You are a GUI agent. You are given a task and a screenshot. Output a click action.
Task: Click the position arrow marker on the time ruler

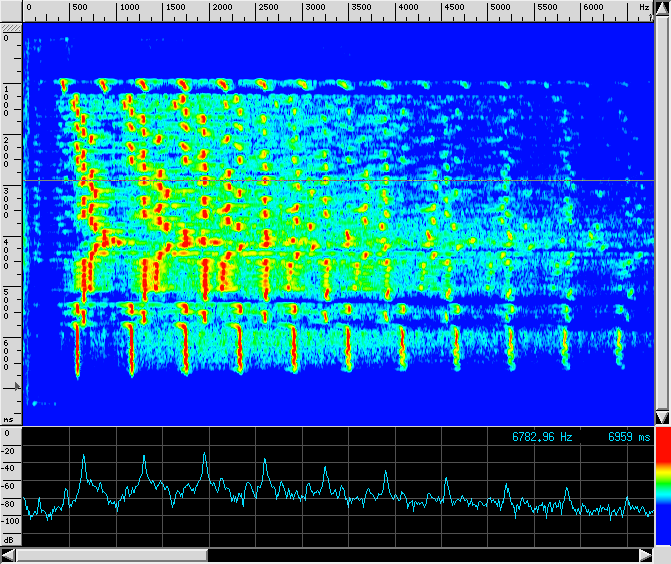tap(16, 385)
